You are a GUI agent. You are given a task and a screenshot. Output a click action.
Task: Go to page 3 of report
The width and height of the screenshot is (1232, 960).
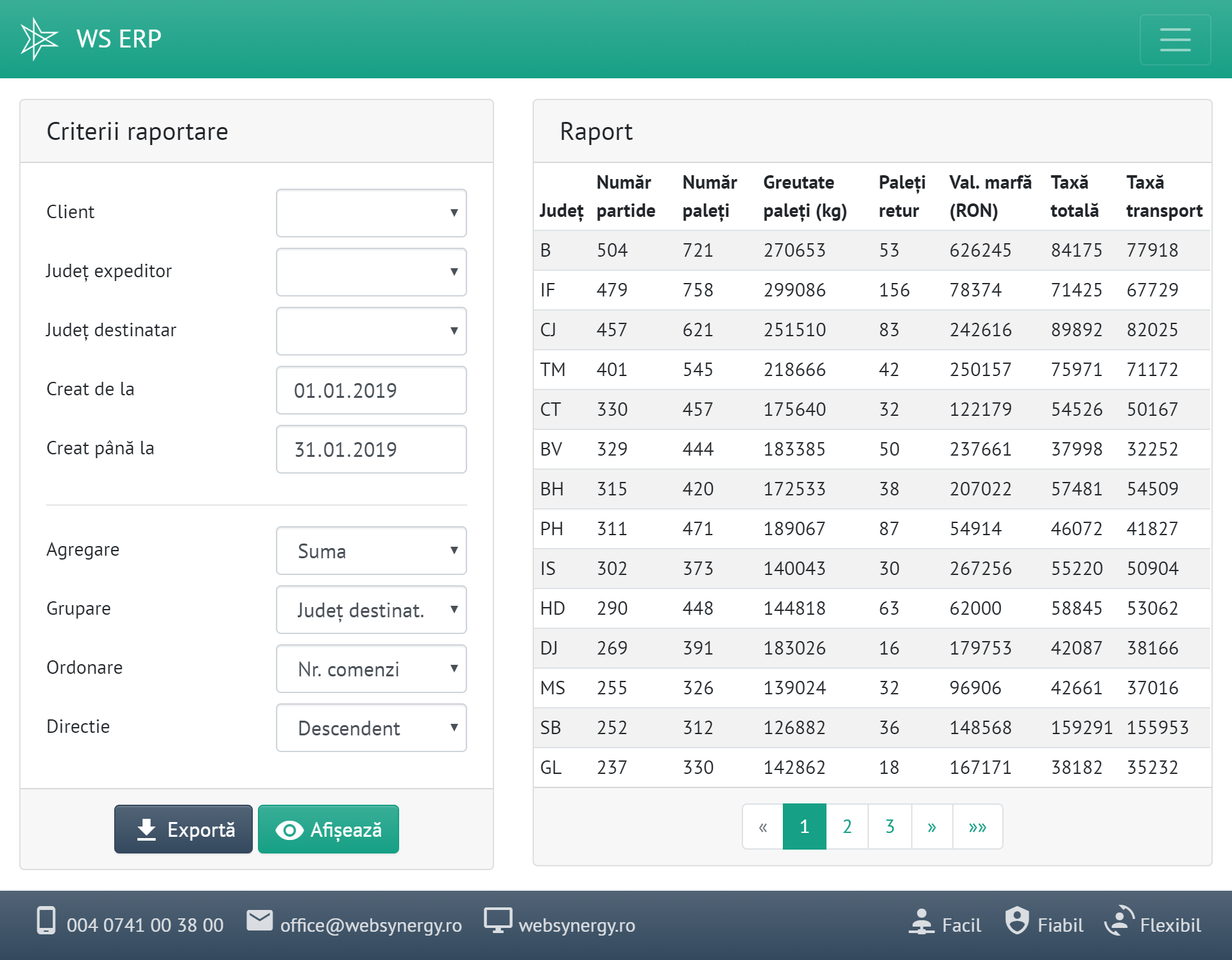point(889,827)
